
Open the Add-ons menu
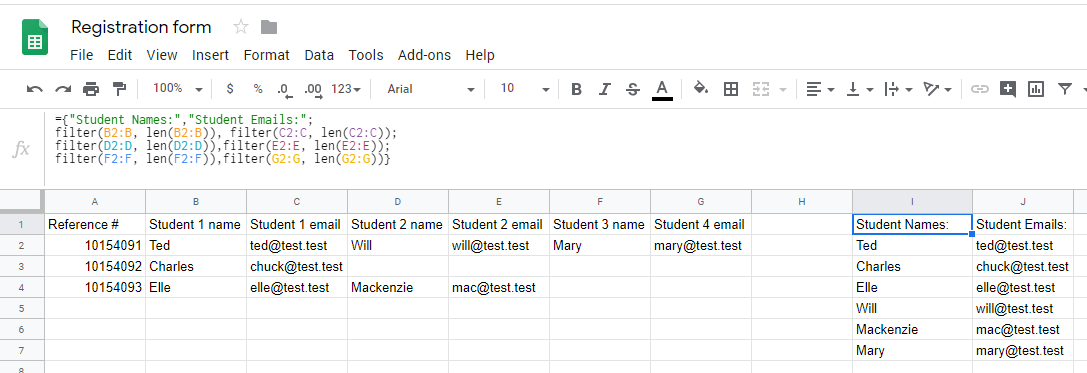coord(424,55)
